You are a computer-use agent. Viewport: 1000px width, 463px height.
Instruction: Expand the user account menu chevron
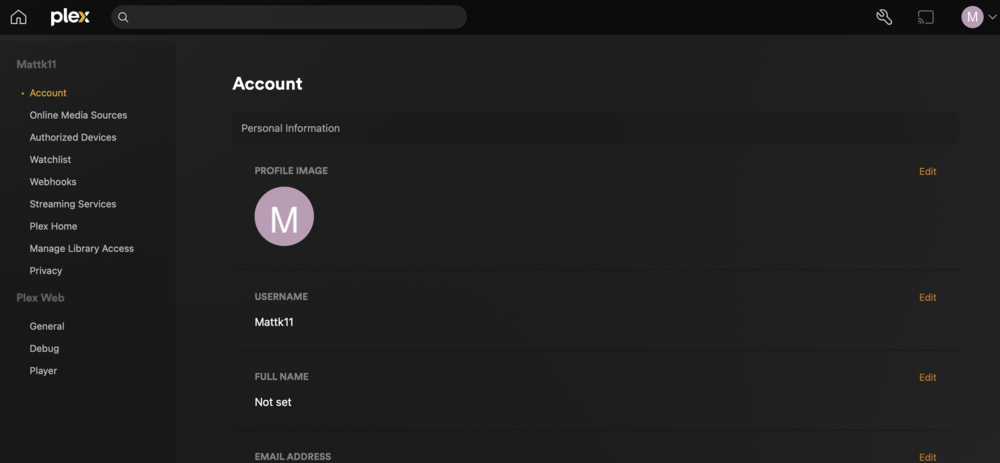pyautogui.click(x=990, y=18)
